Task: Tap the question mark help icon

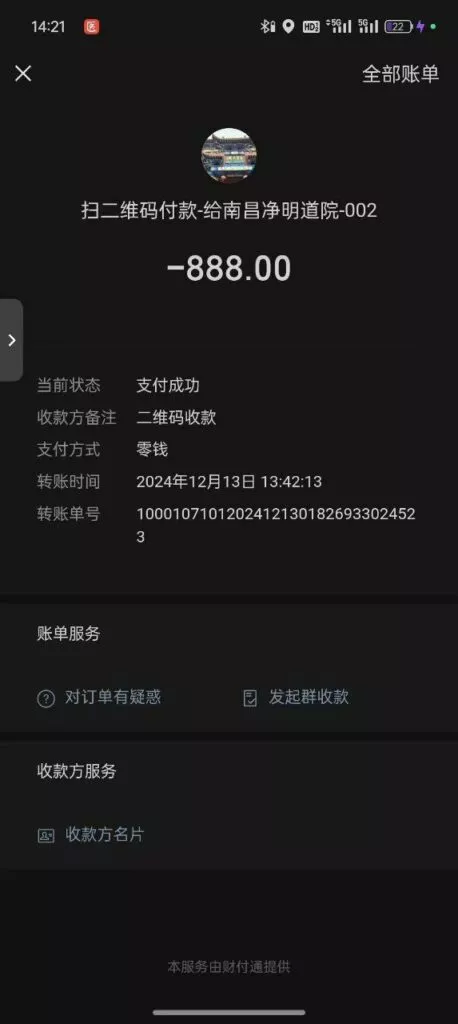Action: (x=46, y=698)
